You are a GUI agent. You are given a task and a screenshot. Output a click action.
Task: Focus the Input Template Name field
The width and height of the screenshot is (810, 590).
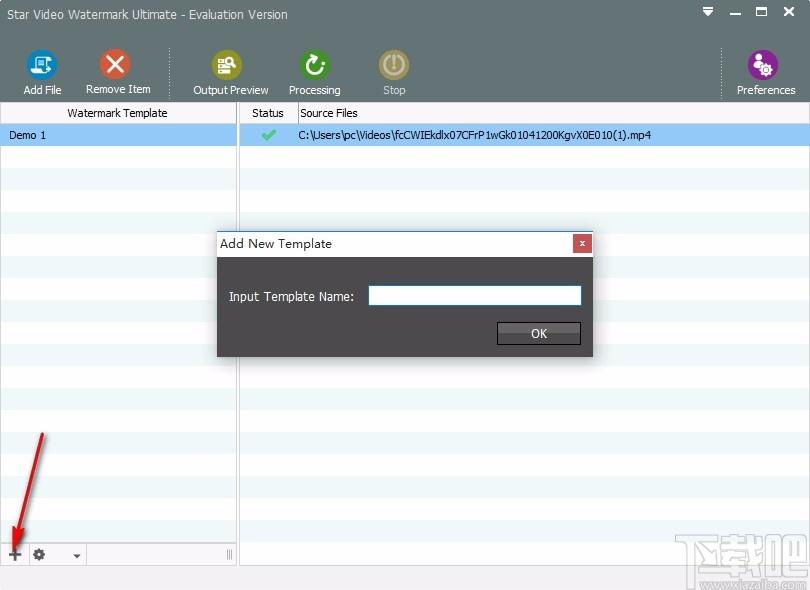click(x=475, y=296)
